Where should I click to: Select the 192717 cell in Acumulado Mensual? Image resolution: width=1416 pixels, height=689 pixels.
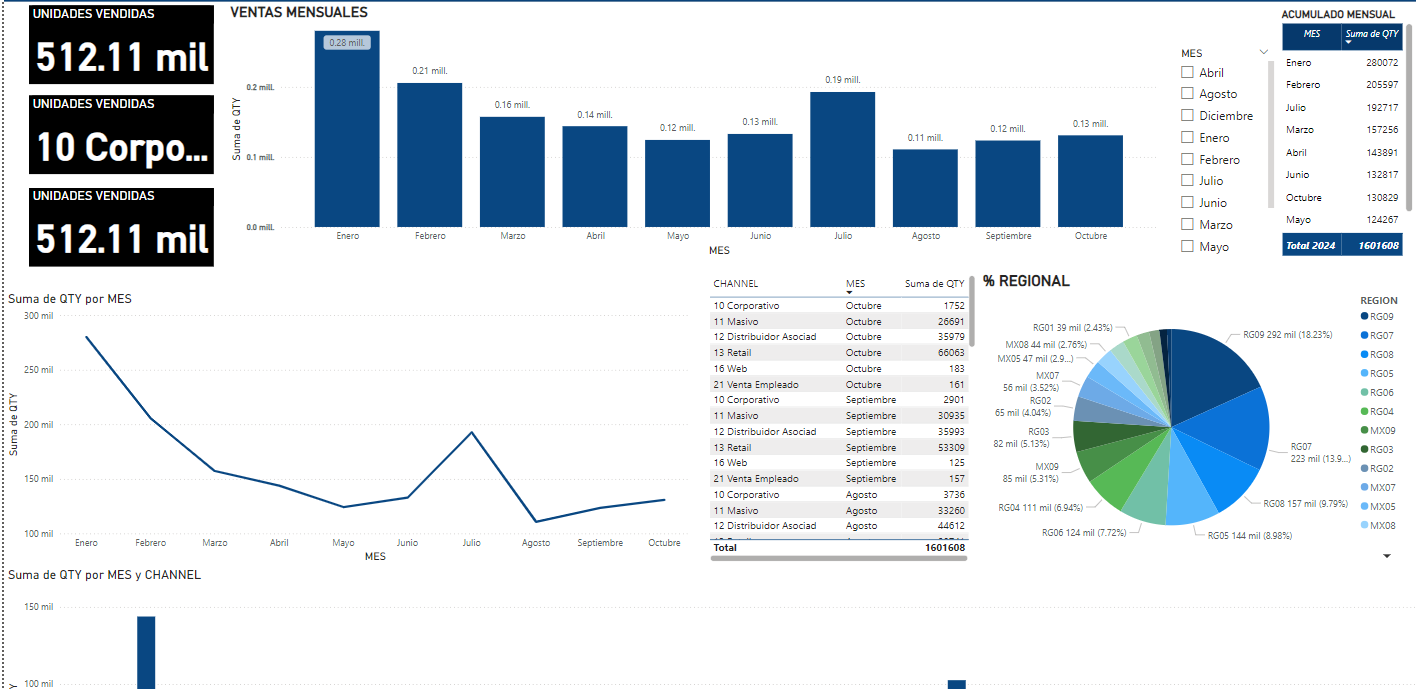1382,107
